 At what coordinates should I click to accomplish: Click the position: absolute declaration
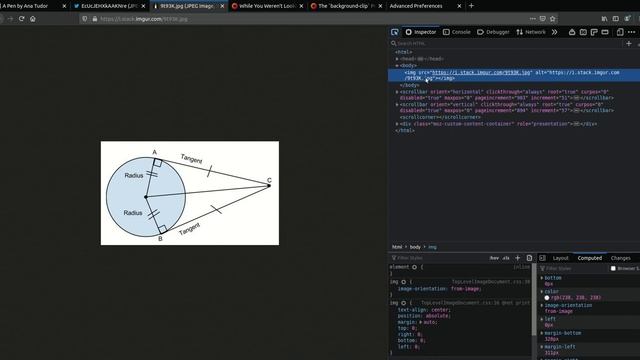tap(424, 316)
